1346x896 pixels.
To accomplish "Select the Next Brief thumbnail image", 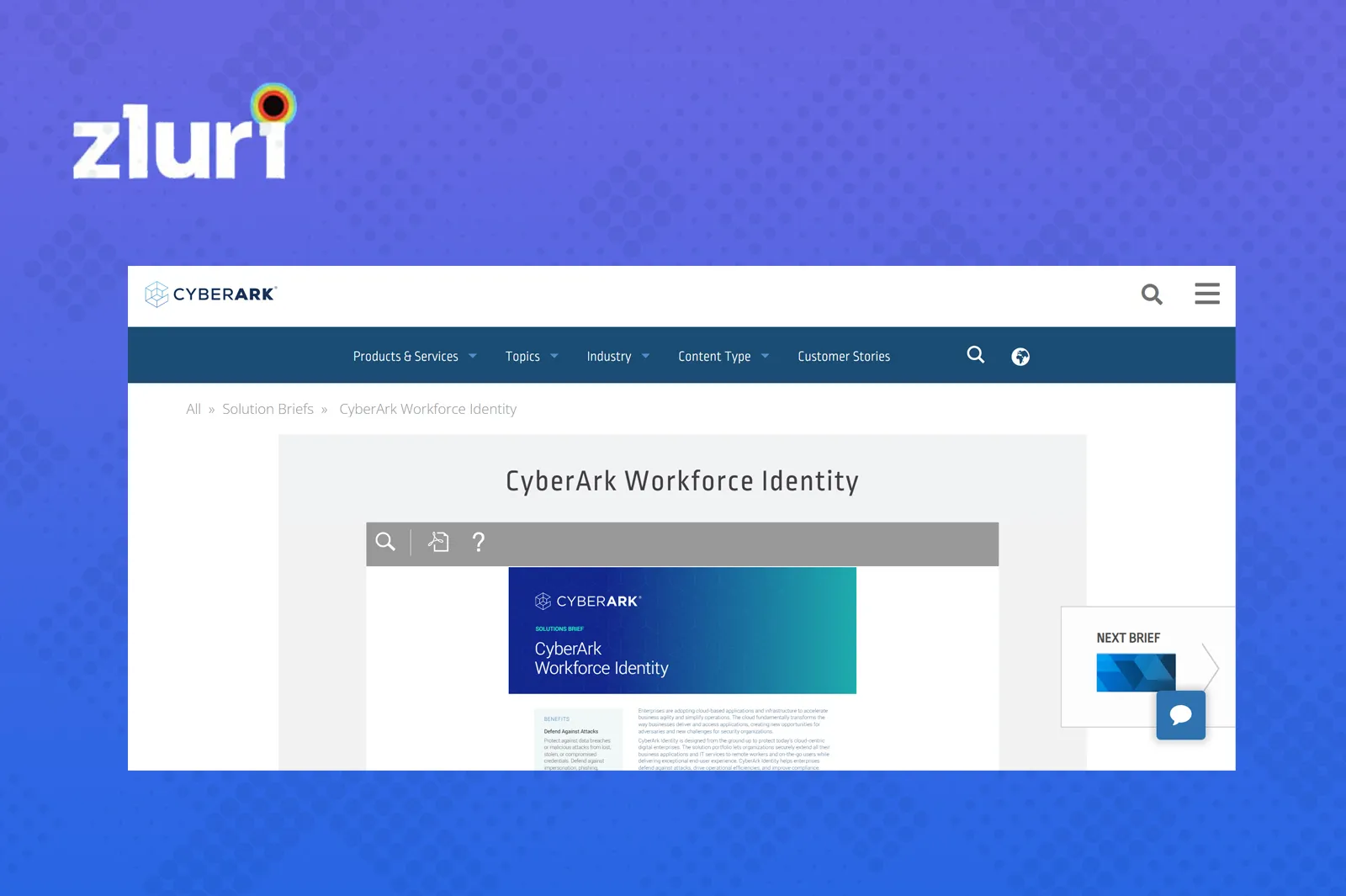I will pyautogui.click(x=1136, y=672).
